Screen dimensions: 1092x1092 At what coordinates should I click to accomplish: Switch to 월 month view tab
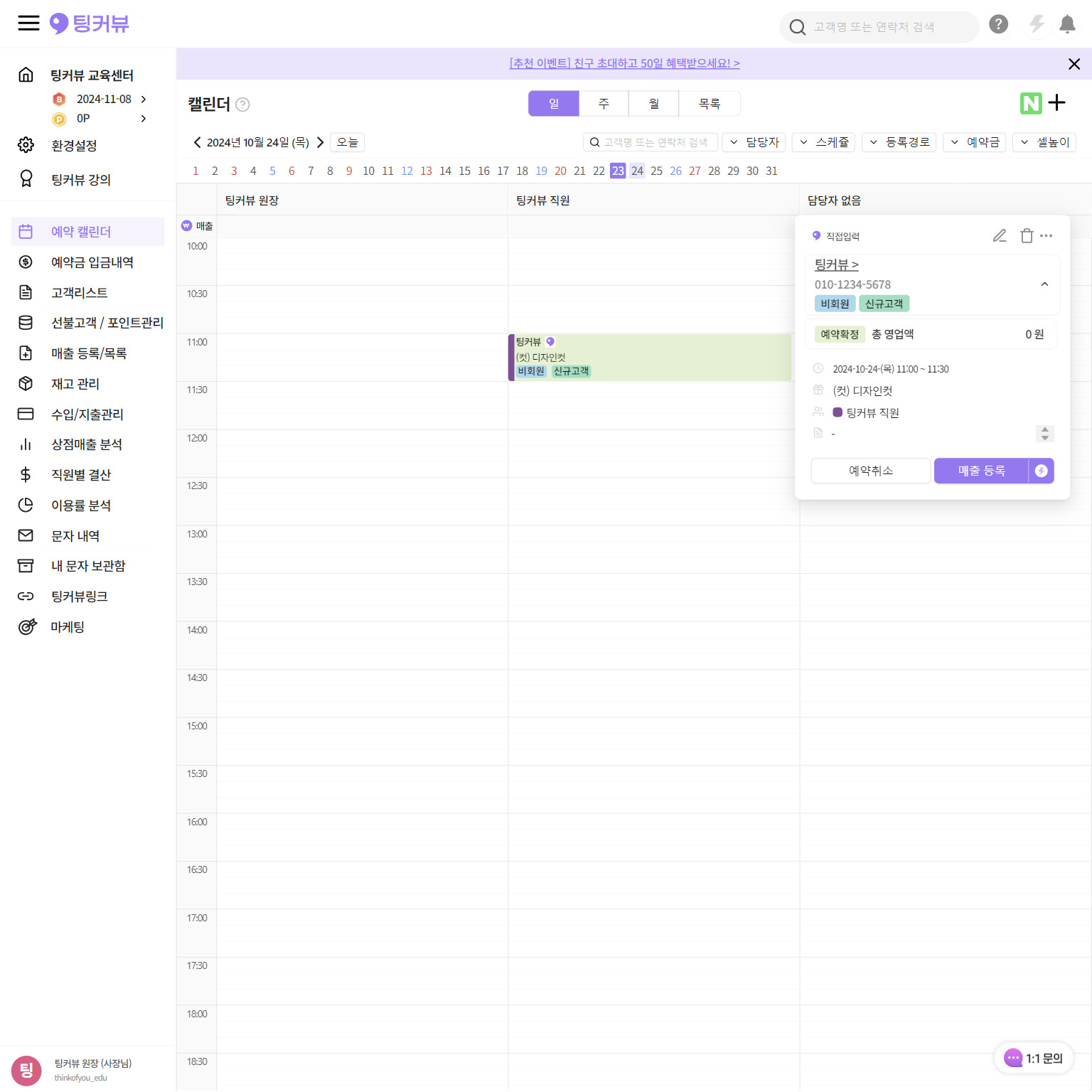click(654, 104)
